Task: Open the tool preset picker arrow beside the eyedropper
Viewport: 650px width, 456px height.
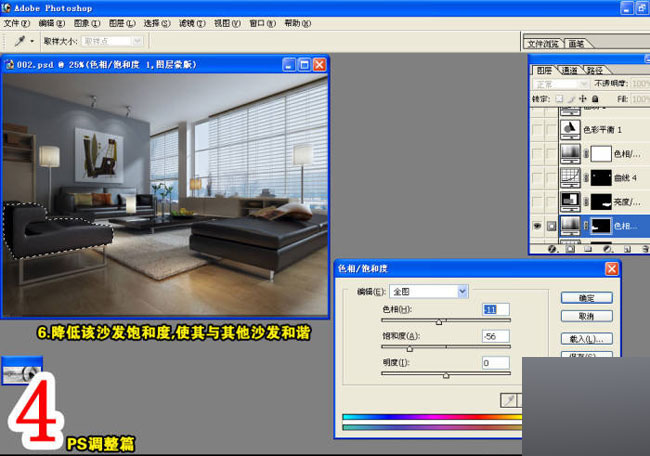Action: tap(32, 41)
